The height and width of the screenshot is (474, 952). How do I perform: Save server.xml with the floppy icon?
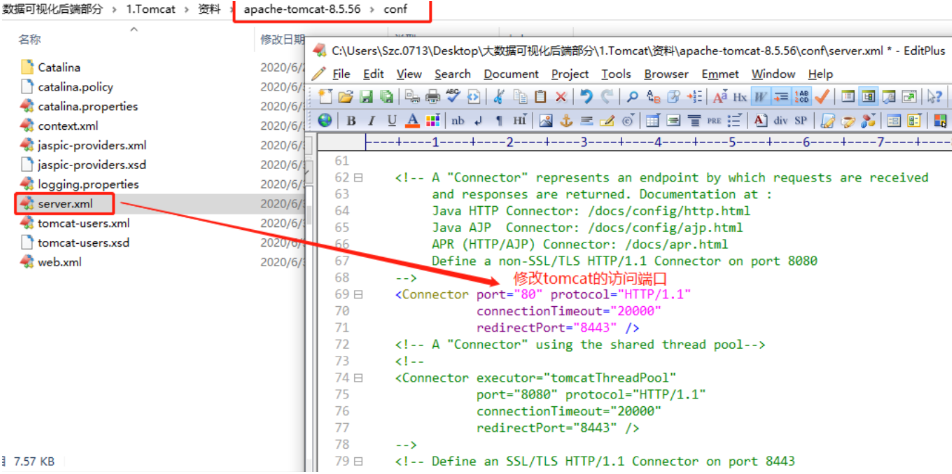[x=366, y=96]
